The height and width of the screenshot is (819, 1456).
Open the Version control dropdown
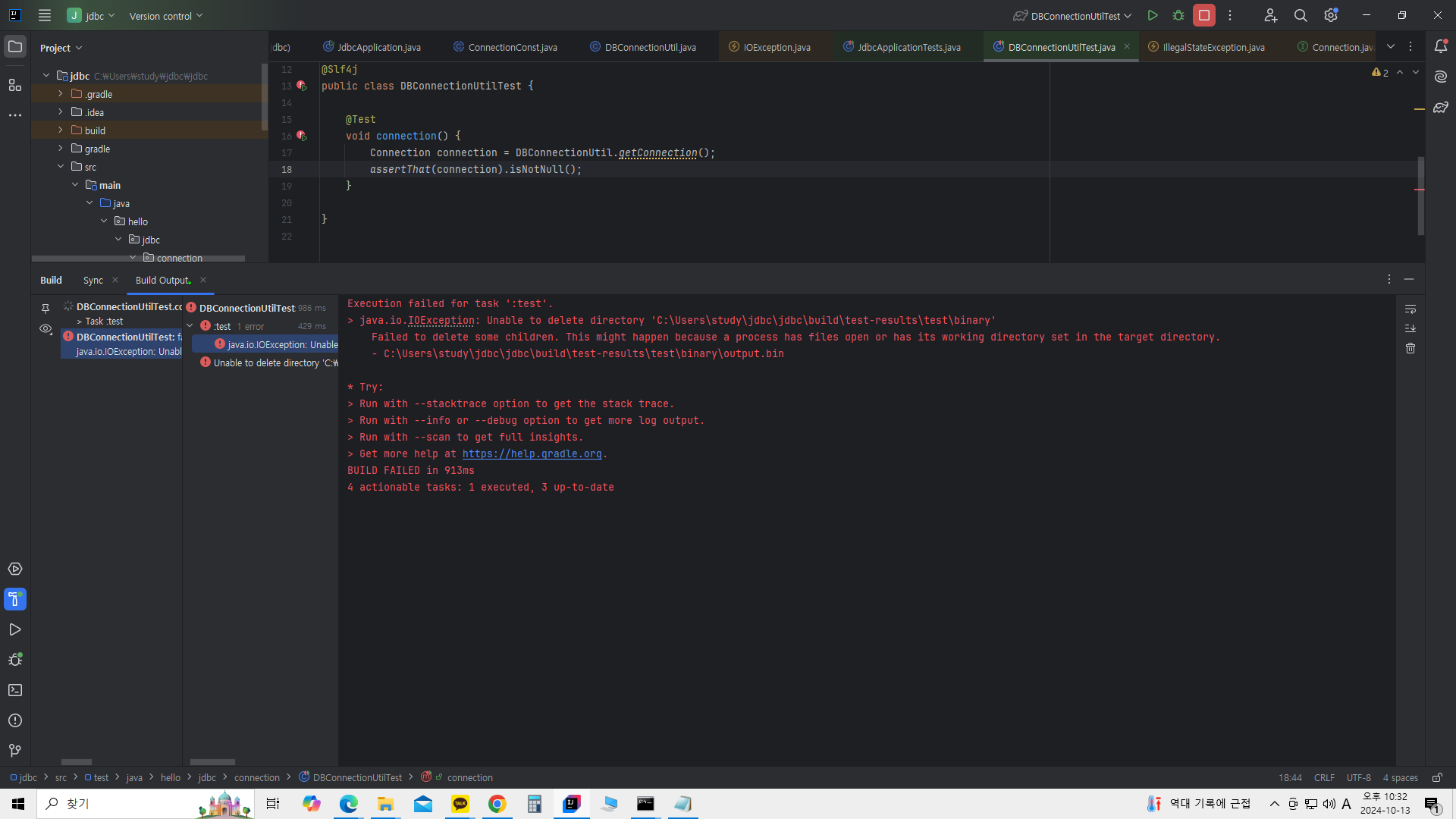(166, 15)
